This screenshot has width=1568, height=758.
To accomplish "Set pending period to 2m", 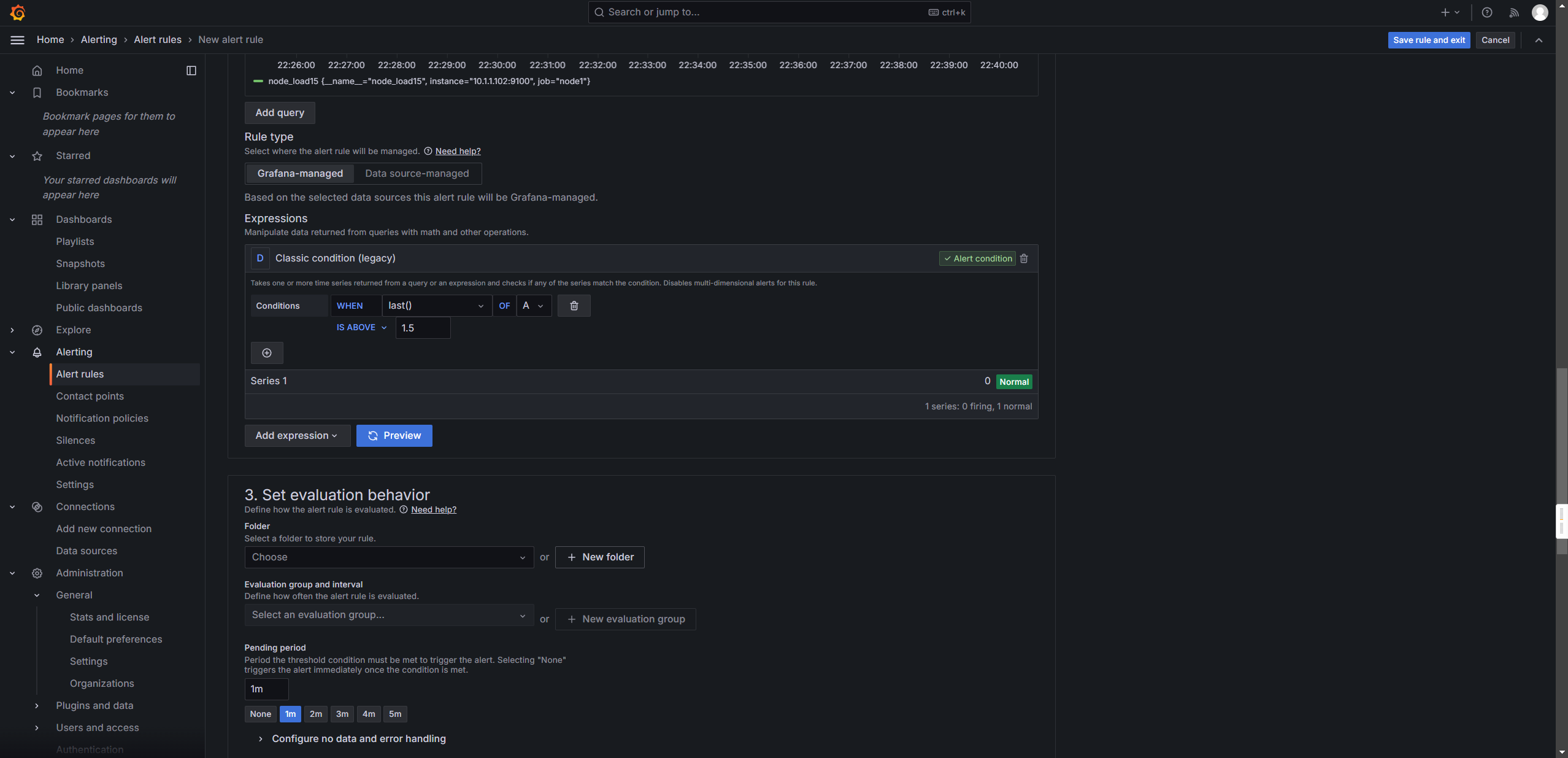I will point(316,714).
